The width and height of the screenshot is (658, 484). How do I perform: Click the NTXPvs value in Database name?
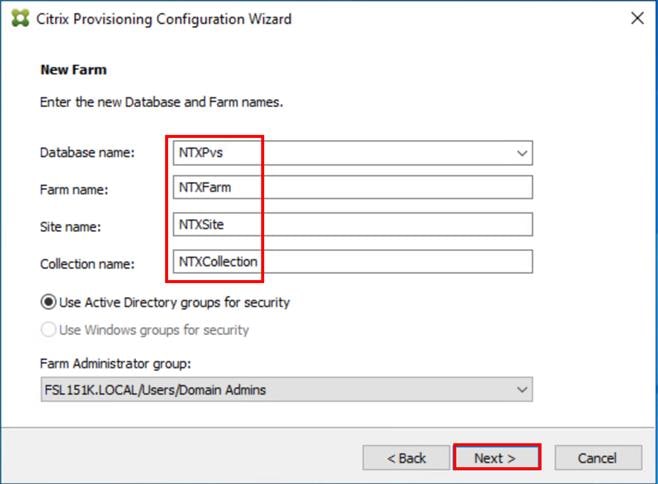coord(201,153)
